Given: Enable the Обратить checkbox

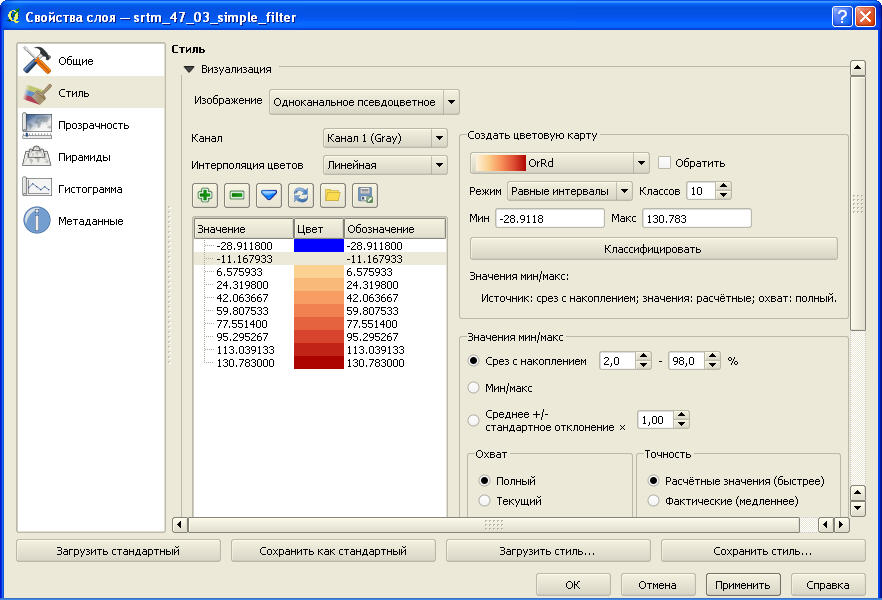Looking at the screenshot, I should [x=665, y=163].
